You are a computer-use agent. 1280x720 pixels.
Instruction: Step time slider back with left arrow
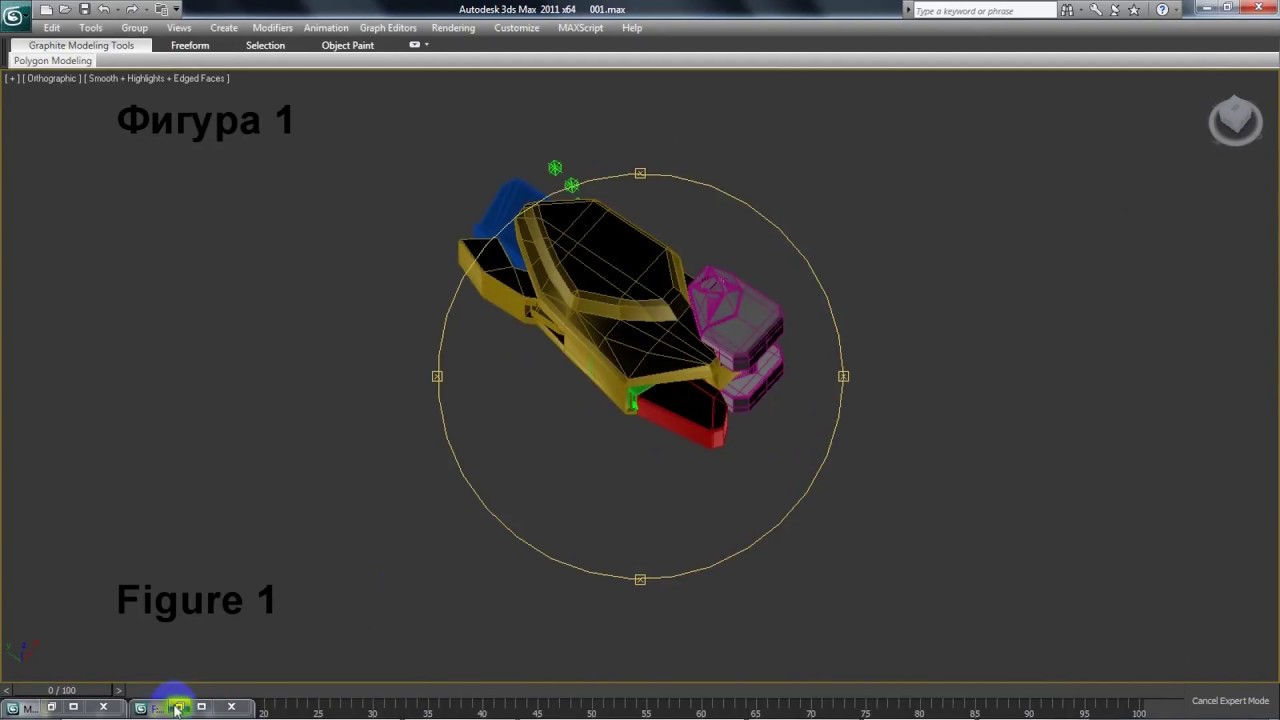click(6, 690)
